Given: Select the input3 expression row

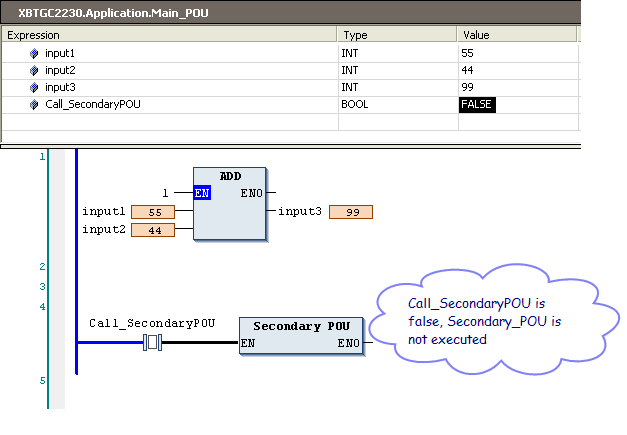Looking at the screenshot, I should pos(291,87).
